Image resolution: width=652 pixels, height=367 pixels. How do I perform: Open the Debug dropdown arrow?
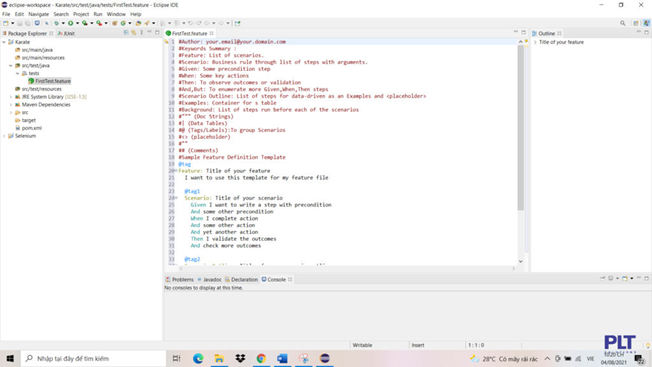pyautogui.click(x=63, y=23)
